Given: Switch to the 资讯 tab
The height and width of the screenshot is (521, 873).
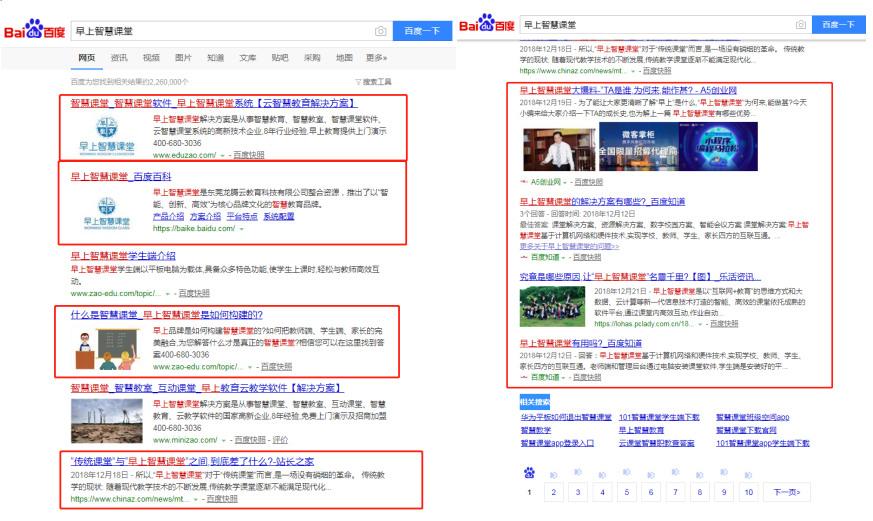Looking at the screenshot, I should click(119, 57).
